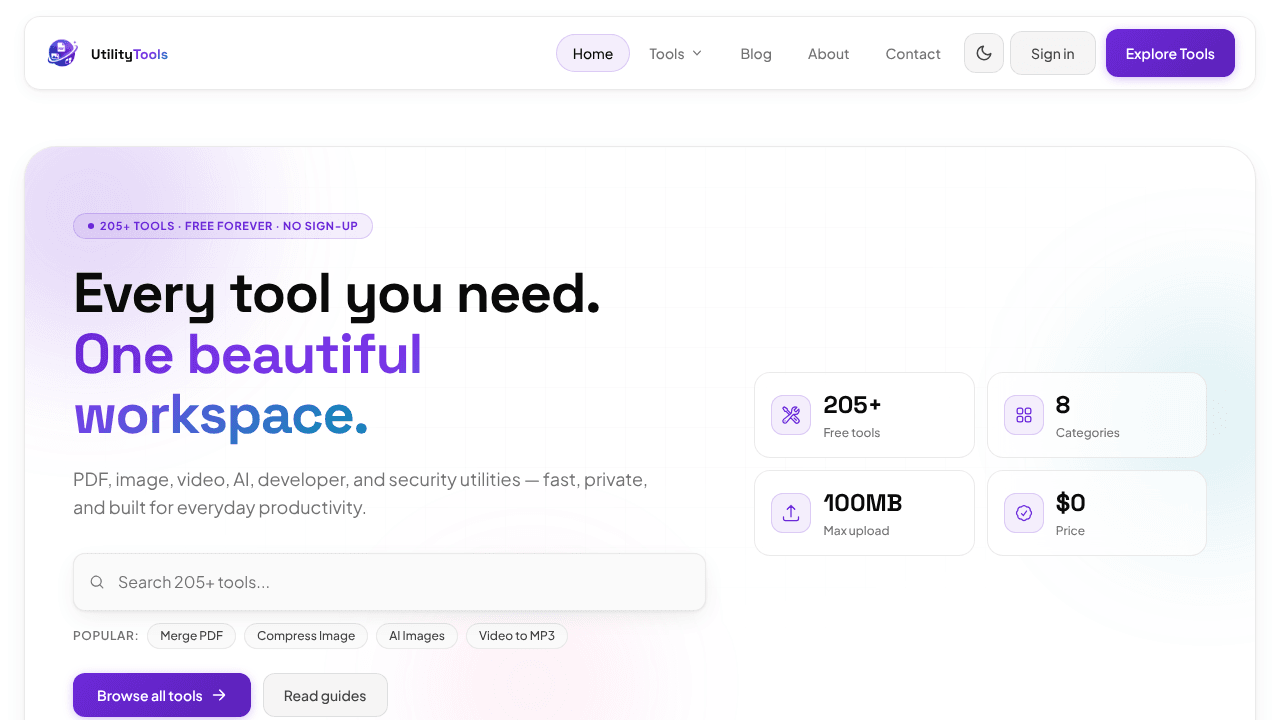Select the AI Images popular chip

point(417,636)
